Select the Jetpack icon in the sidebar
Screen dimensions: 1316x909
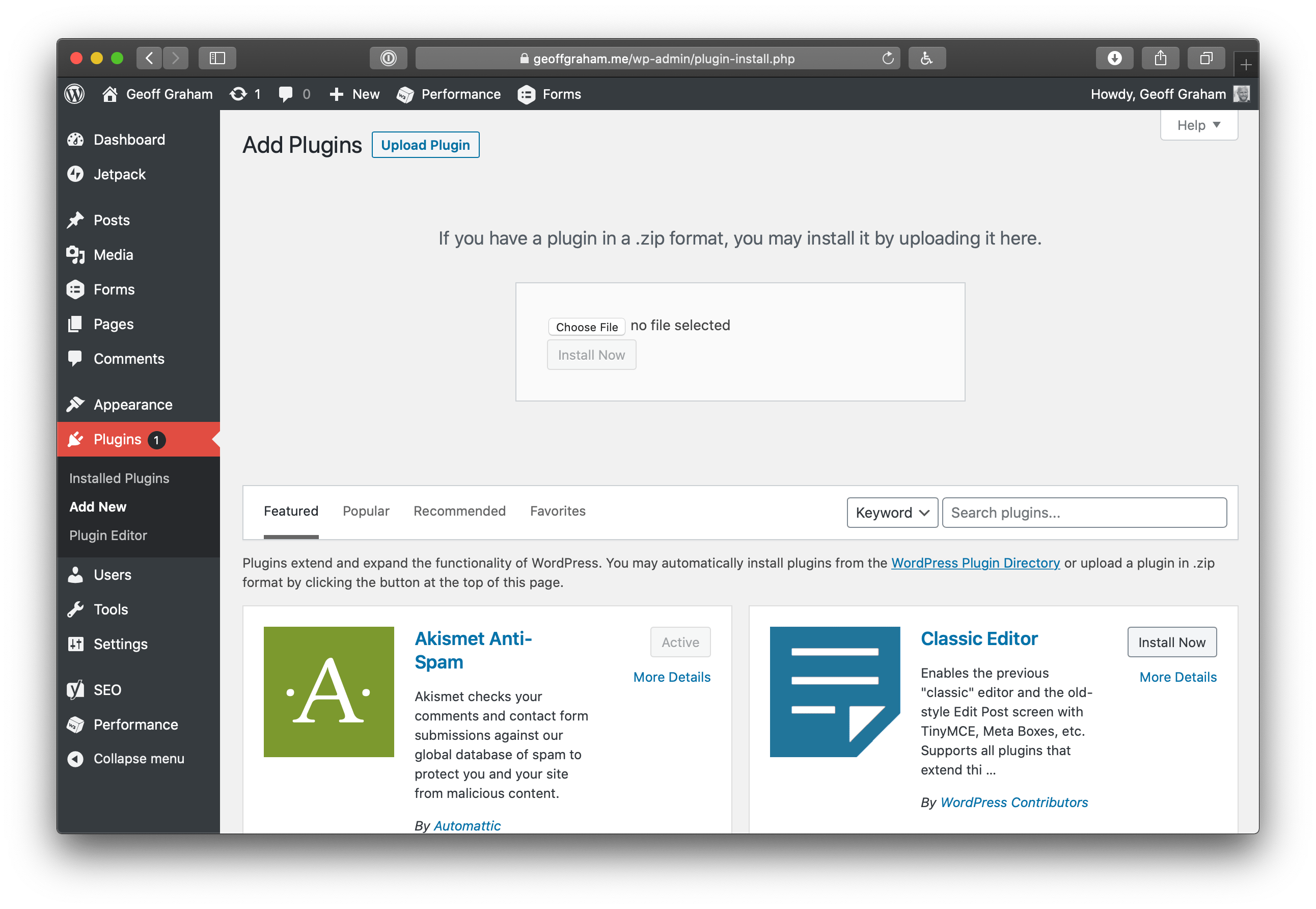click(x=76, y=174)
